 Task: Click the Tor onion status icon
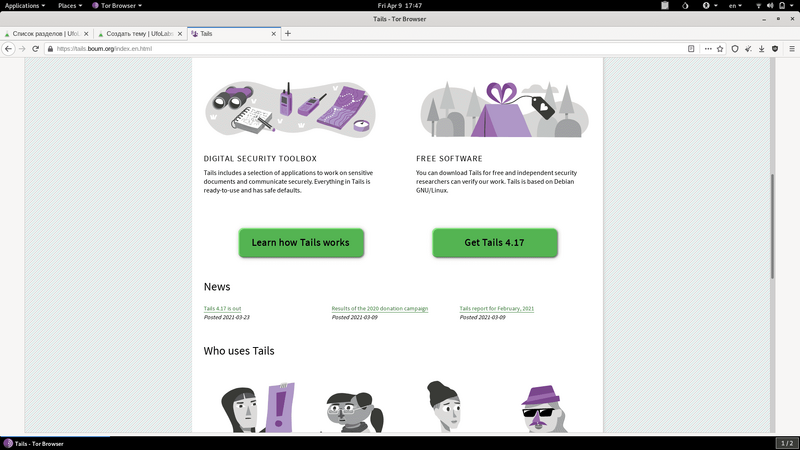point(685,5)
